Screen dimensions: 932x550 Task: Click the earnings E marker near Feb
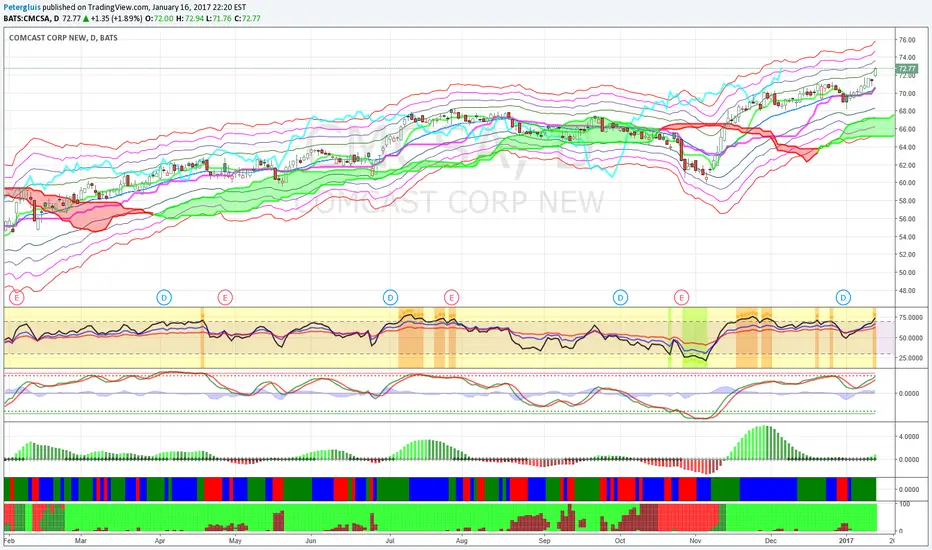point(17,297)
